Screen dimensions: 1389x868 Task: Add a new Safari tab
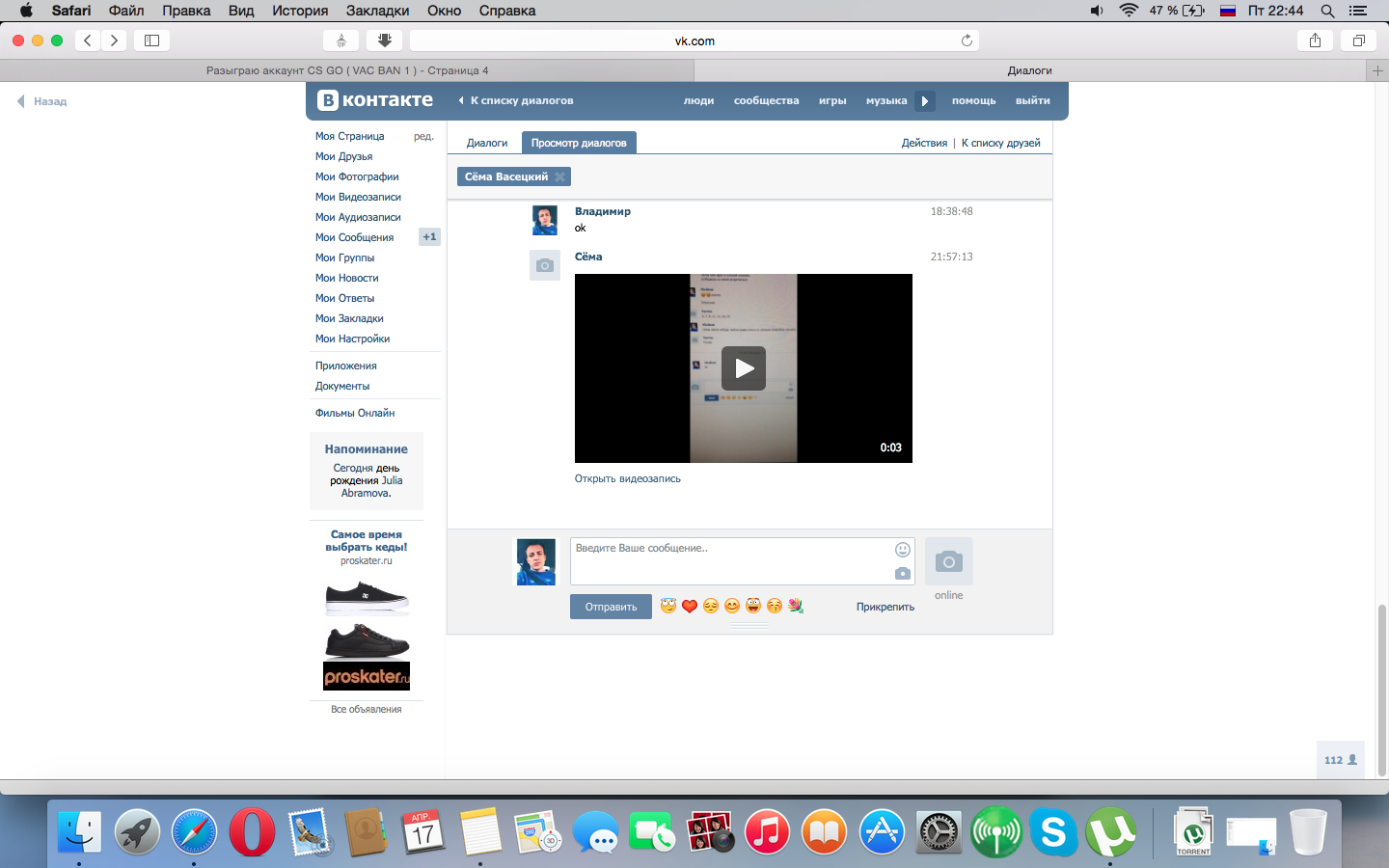tap(1377, 70)
